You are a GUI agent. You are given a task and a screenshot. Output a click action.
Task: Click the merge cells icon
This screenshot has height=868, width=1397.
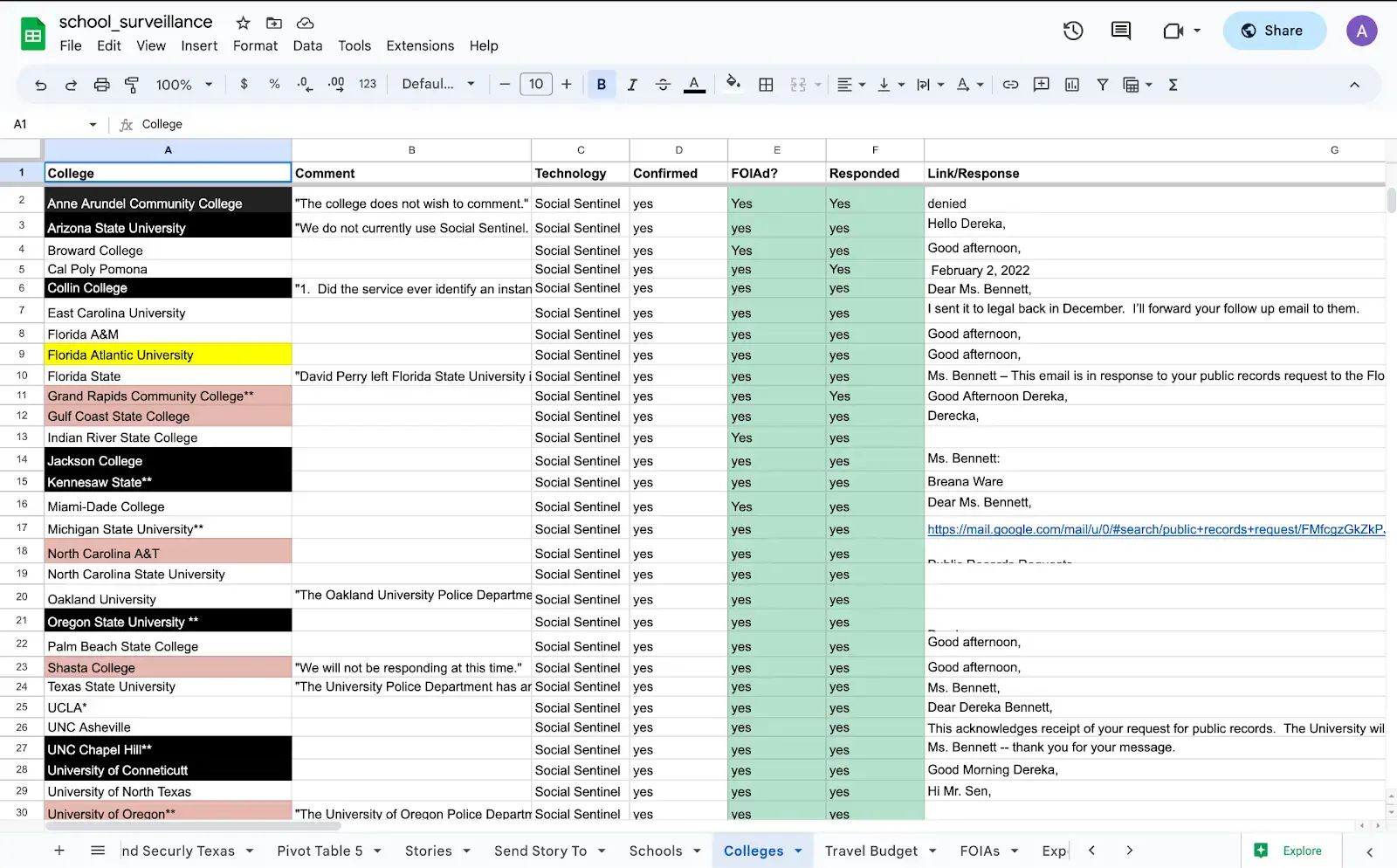coord(798,85)
